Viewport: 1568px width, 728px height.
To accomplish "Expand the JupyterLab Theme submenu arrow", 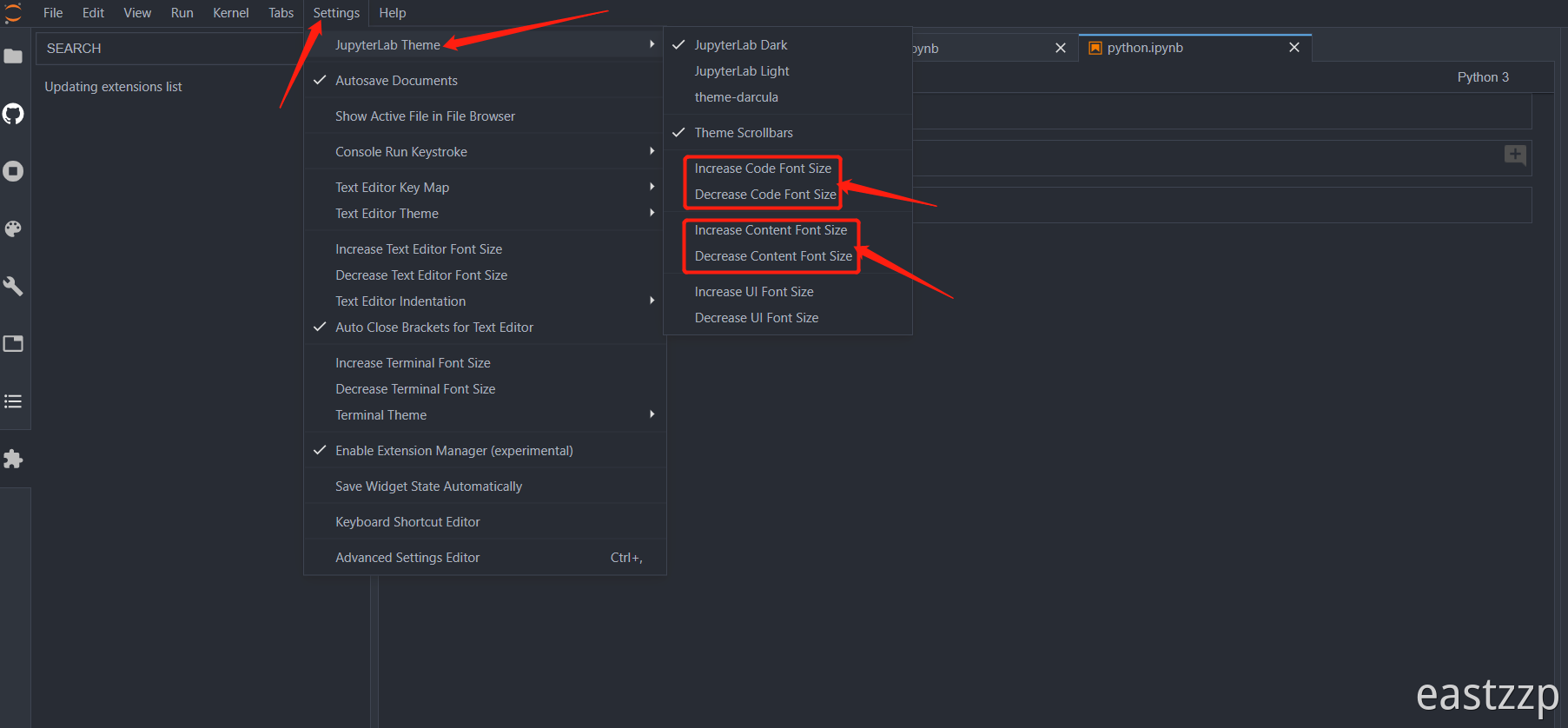I will [x=652, y=44].
